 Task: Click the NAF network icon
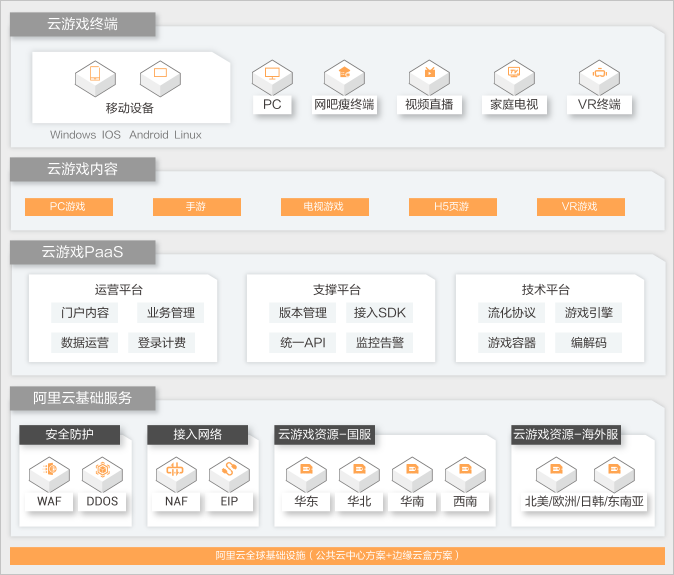coord(176,475)
